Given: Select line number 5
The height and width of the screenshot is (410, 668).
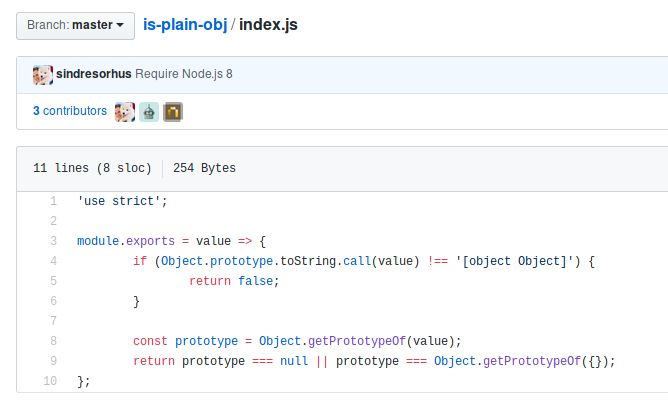Looking at the screenshot, I should (52, 282).
